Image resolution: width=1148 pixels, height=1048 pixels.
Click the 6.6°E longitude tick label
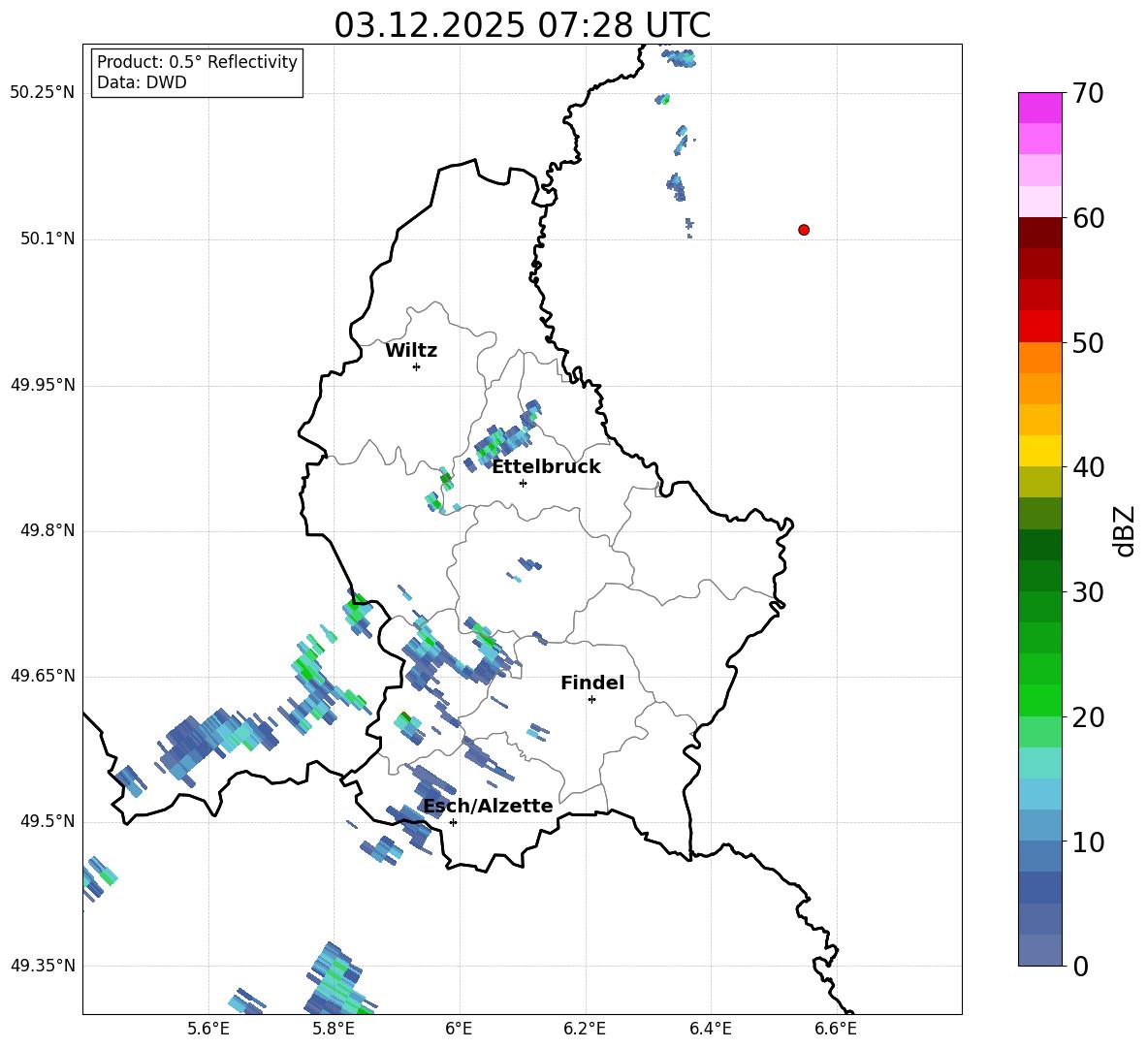pos(836,1029)
